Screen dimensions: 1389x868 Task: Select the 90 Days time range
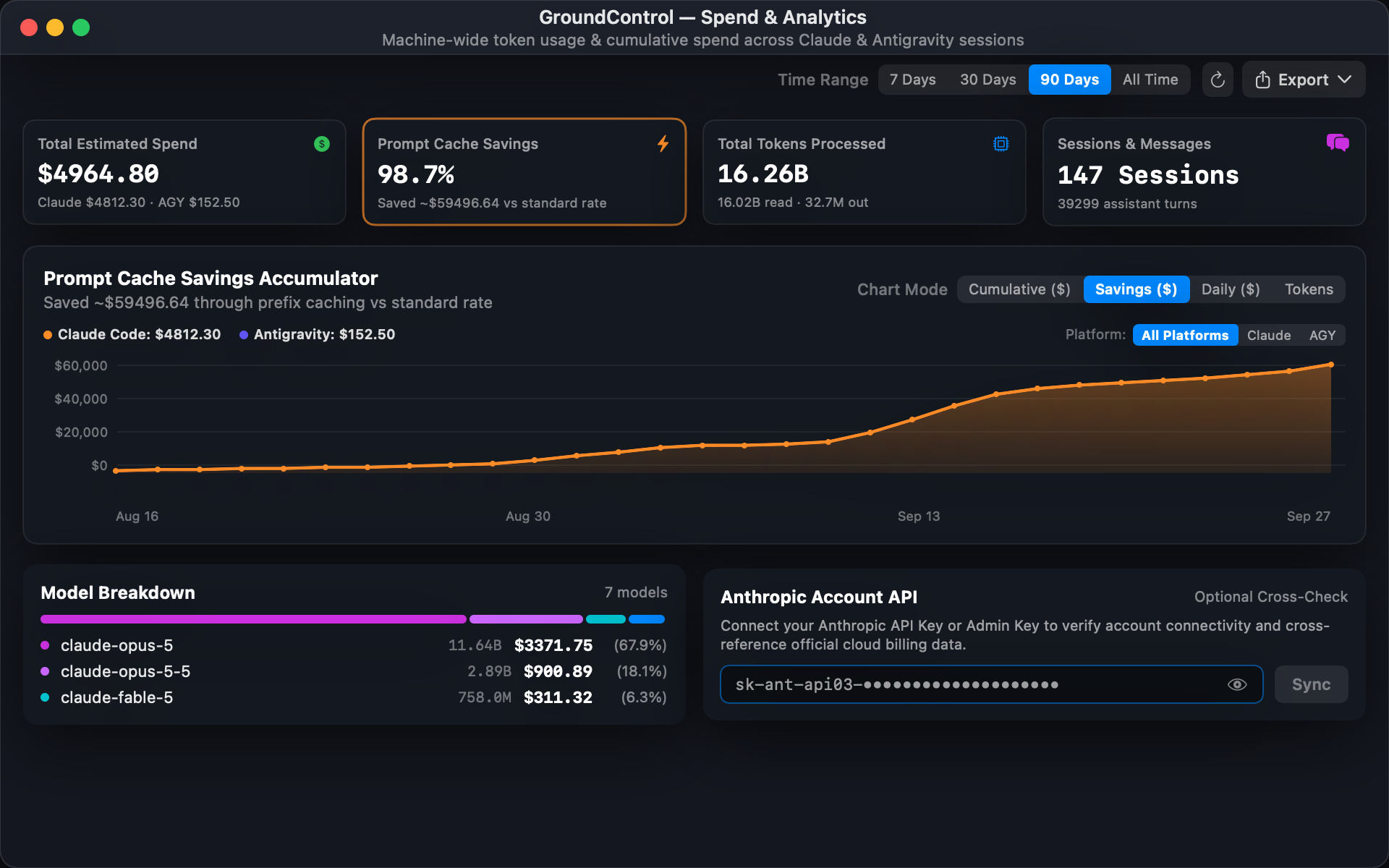1069,80
